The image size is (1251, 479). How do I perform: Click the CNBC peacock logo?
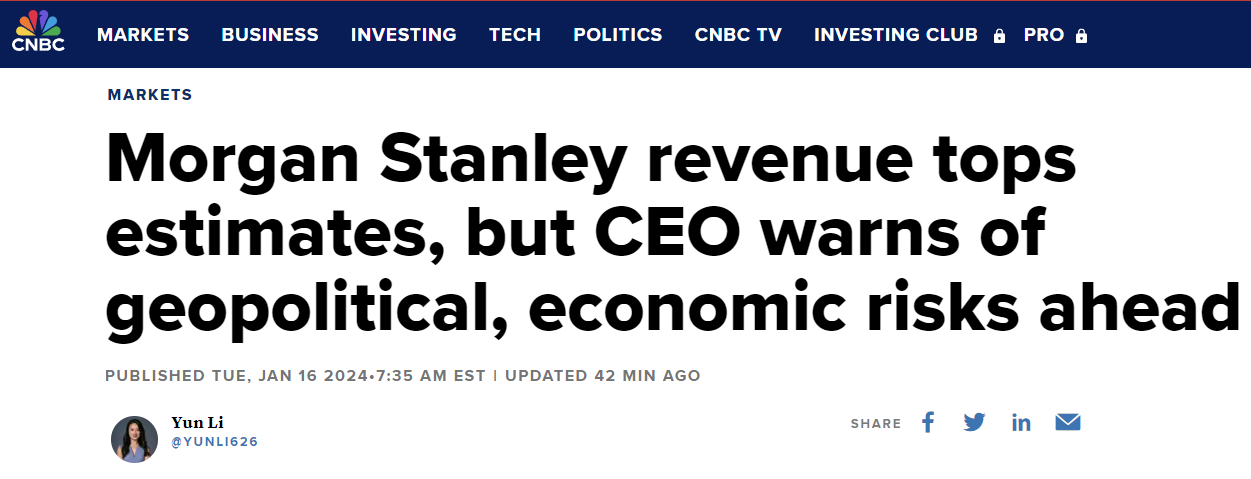38,31
